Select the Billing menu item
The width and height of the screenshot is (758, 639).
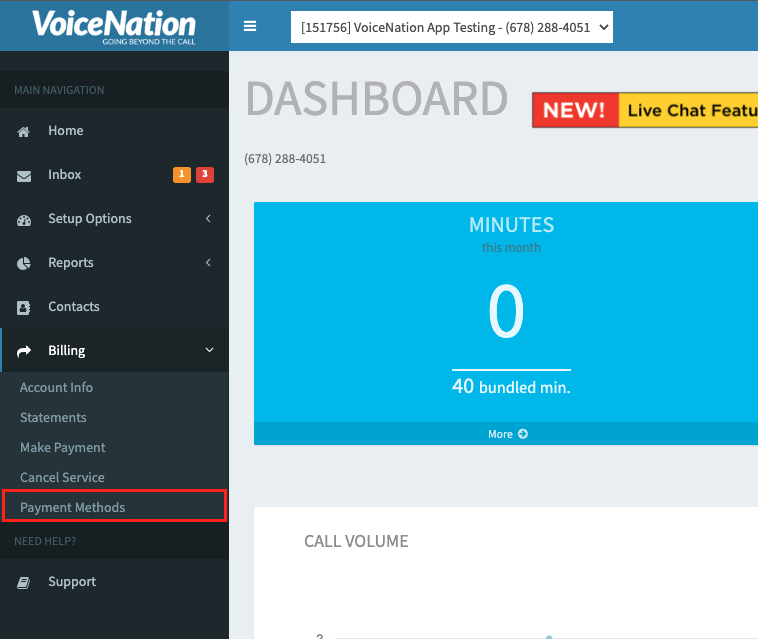click(115, 350)
